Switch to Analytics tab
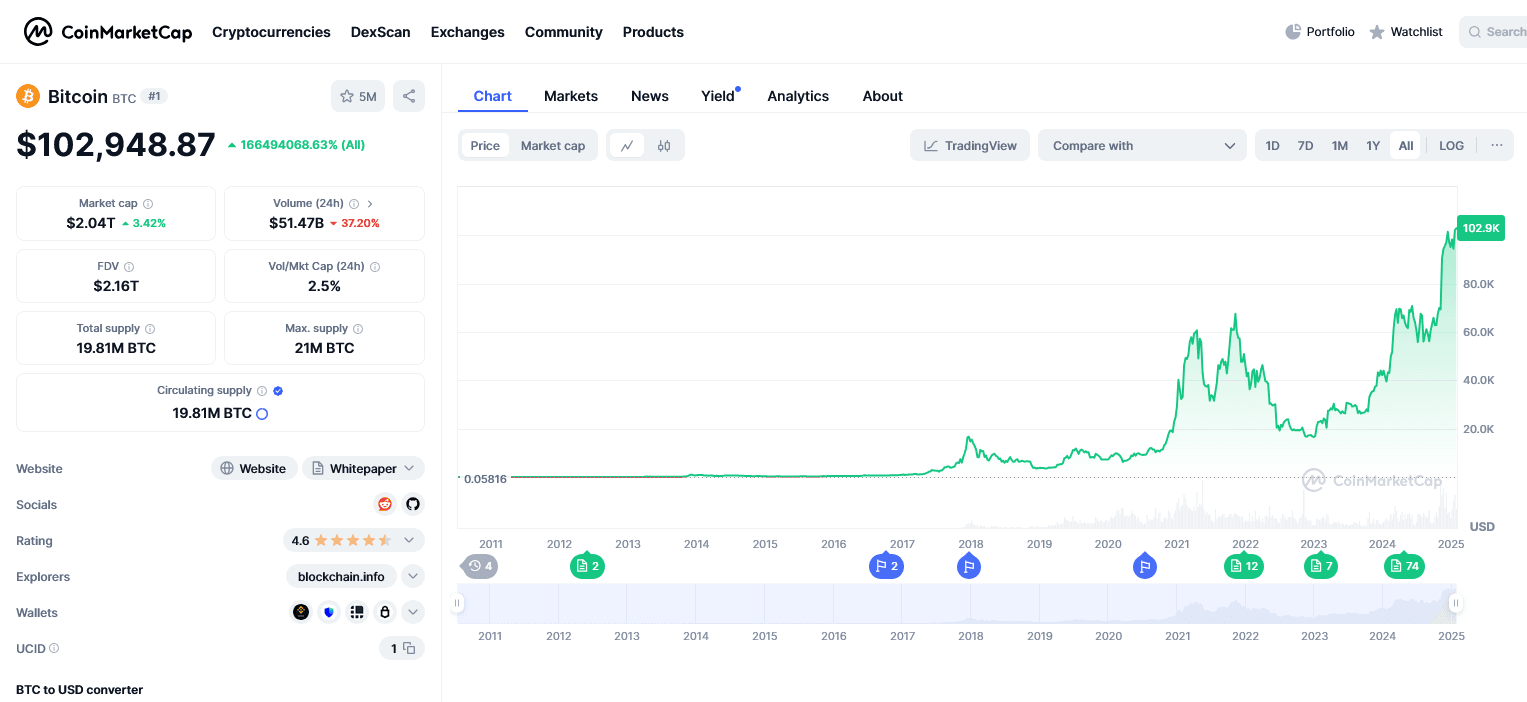This screenshot has height=702, width=1527. point(798,96)
